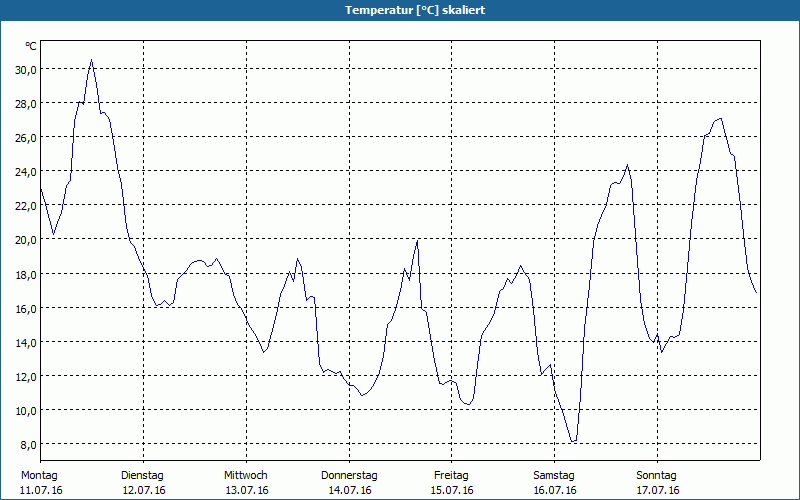Click the Donnerstag 14.07.16 axis label
Screen dimensions: 800x500
(x=349, y=483)
